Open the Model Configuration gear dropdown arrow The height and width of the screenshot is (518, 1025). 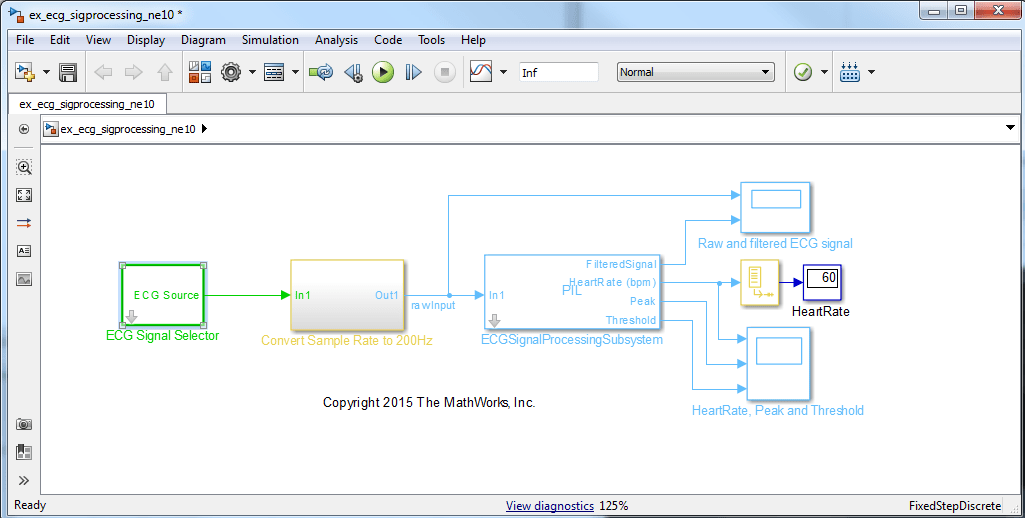[252, 72]
